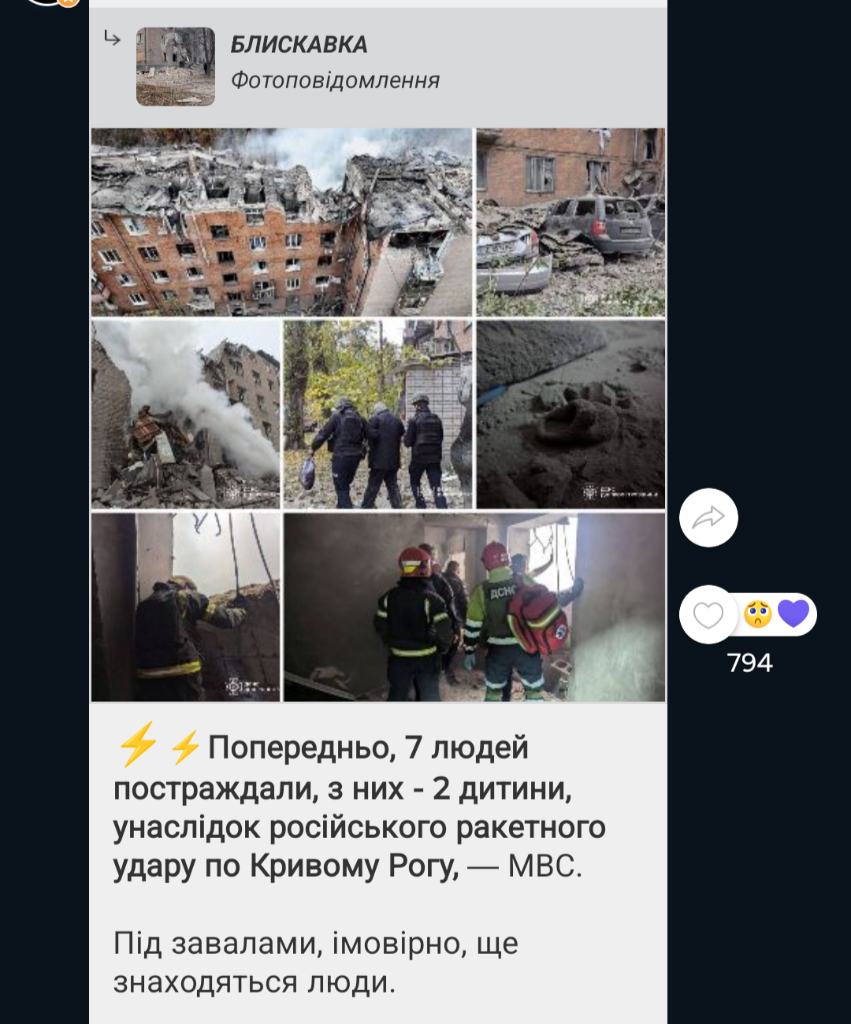Open the destroyed building aerial photo
Viewport: 851px width, 1024px height.
(x=281, y=222)
